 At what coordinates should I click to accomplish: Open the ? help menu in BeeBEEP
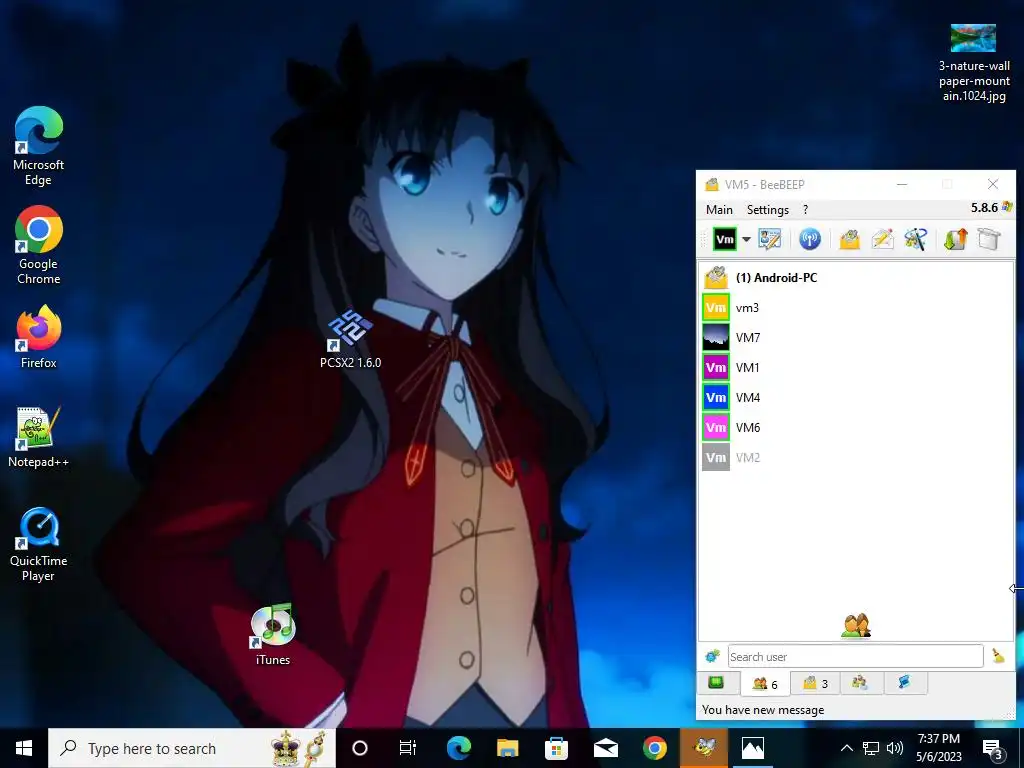(805, 210)
